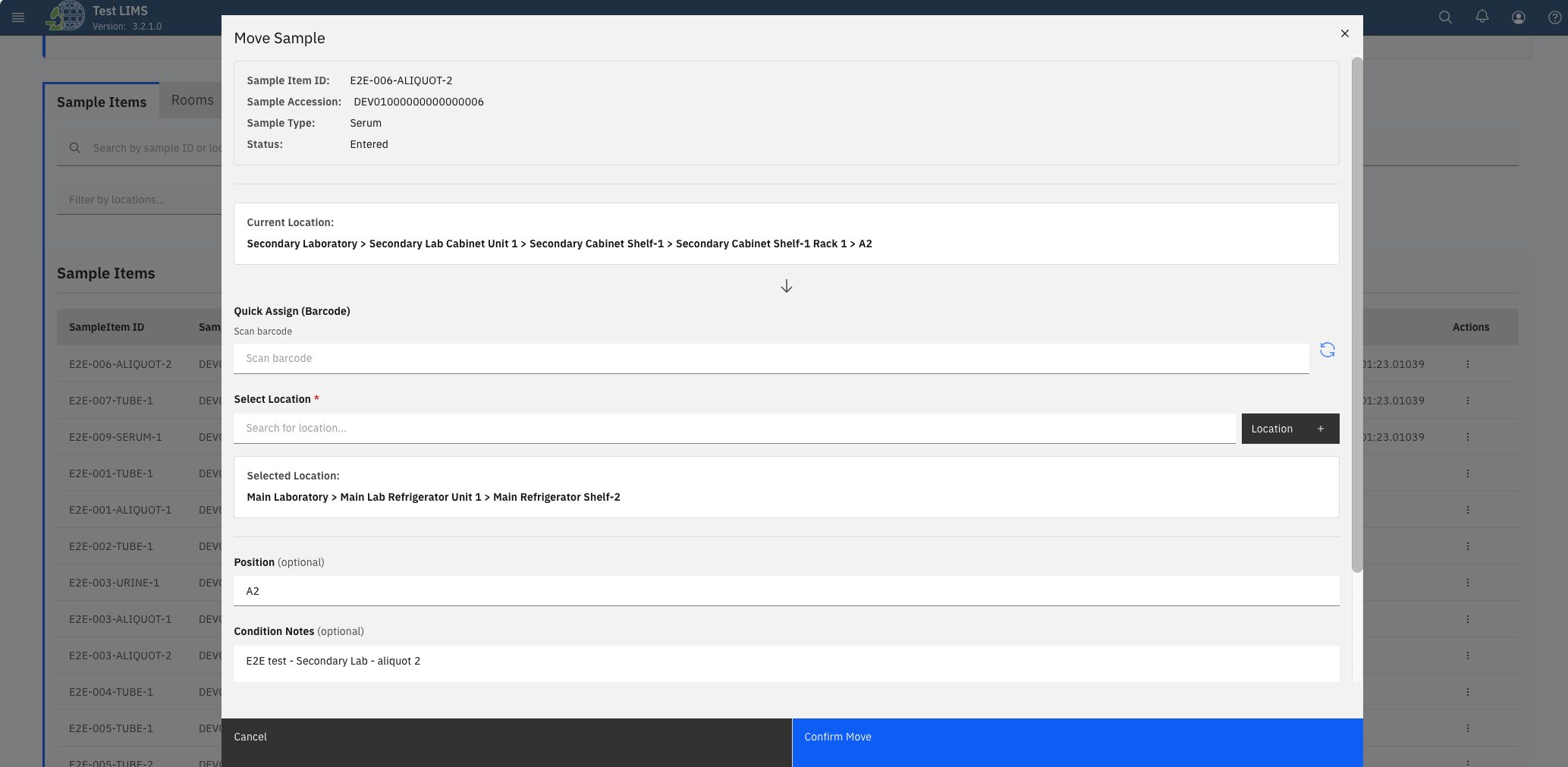This screenshot has width=1568, height=767.
Task: Open actions menu for E2E-007-TUBE-1
Action: (1467, 401)
